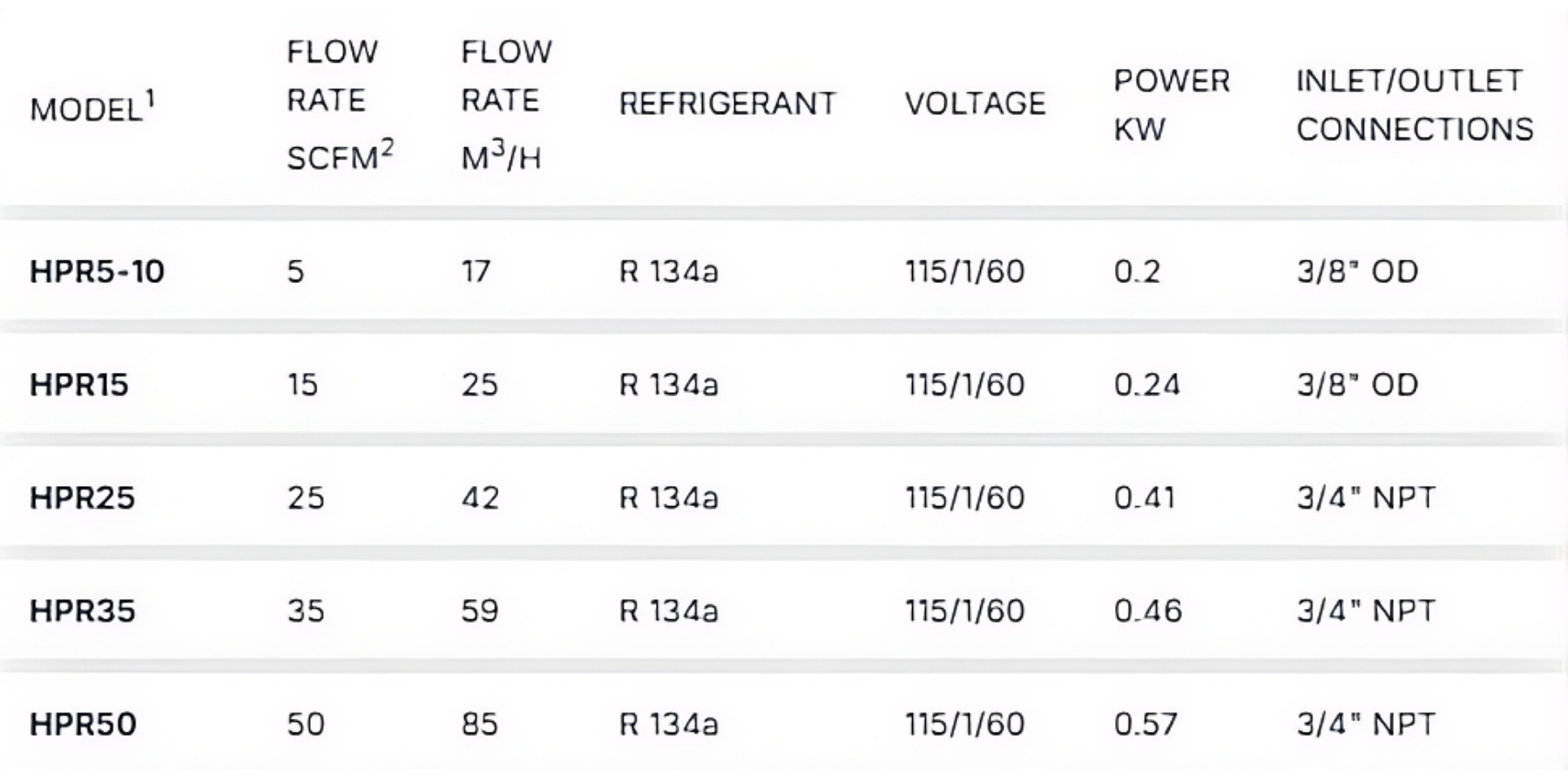Click the FLOW RATE M3/H header
The image size is (1568, 784).
(x=506, y=105)
